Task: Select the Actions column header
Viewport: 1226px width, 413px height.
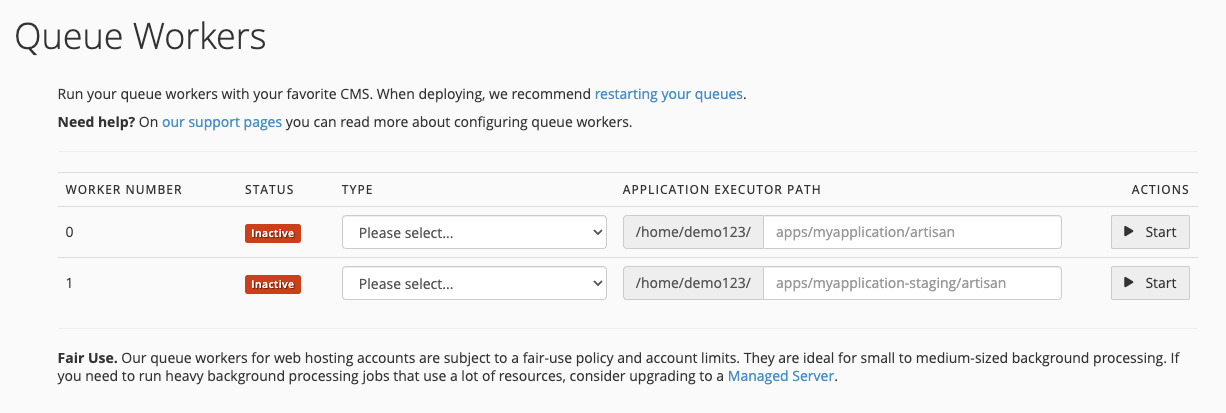Action: 1159,189
